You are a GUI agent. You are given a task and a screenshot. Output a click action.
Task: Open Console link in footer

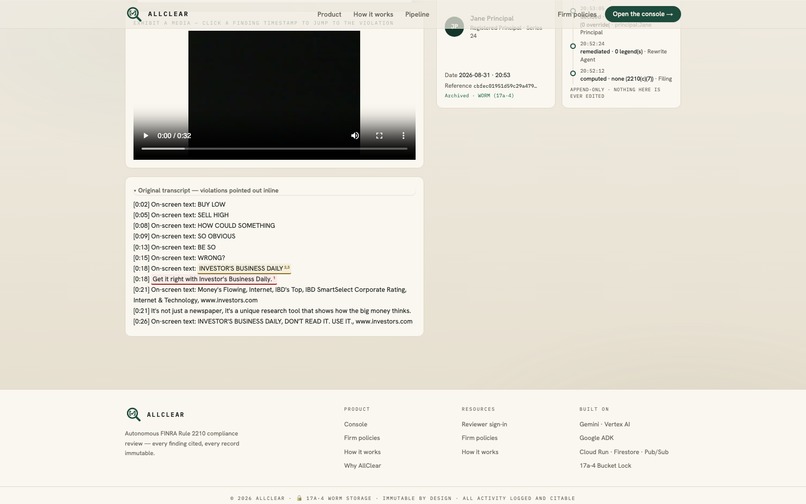355,424
